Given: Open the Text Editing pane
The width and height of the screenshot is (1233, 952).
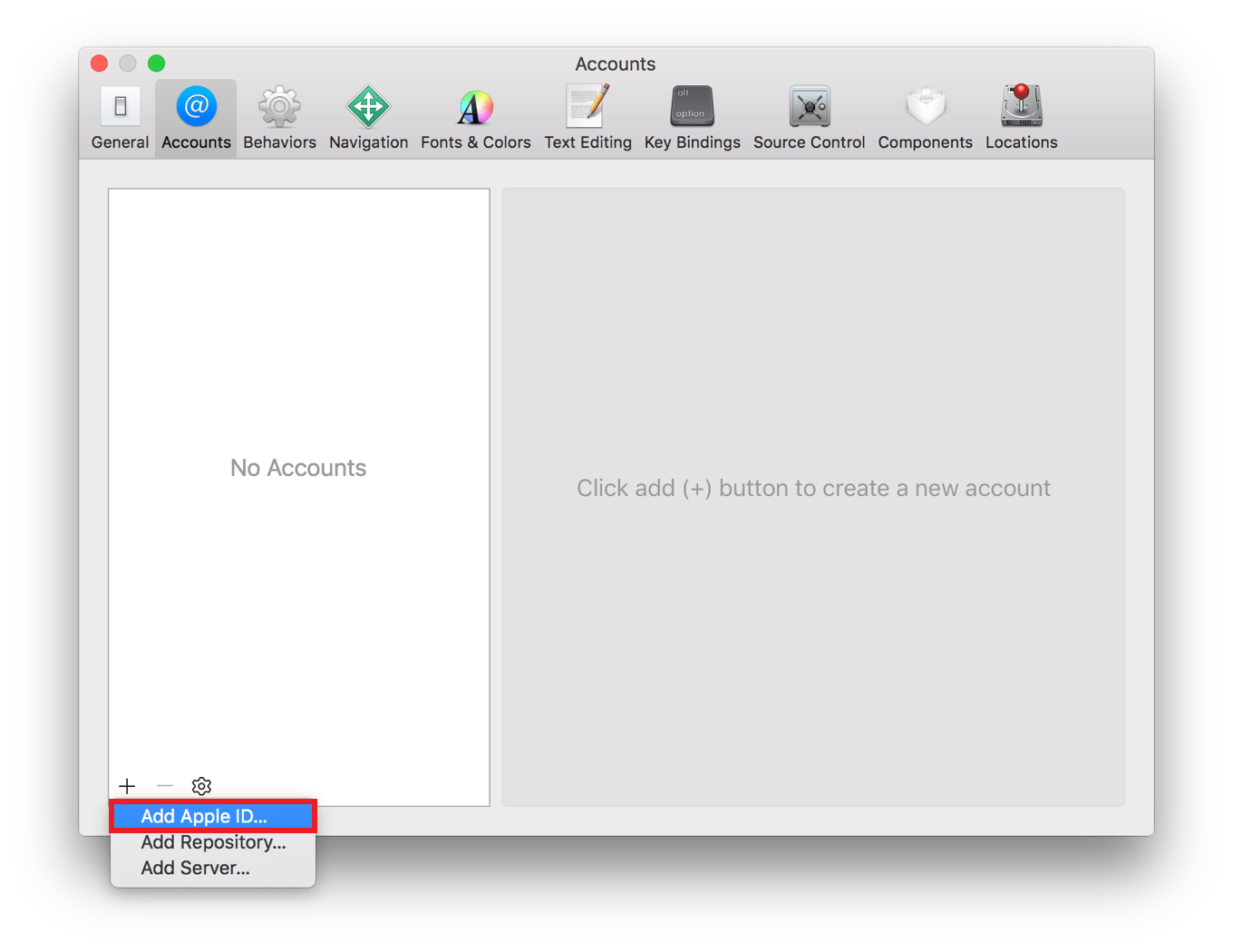Looking at the screenshot, I should (x=587, y=116).
